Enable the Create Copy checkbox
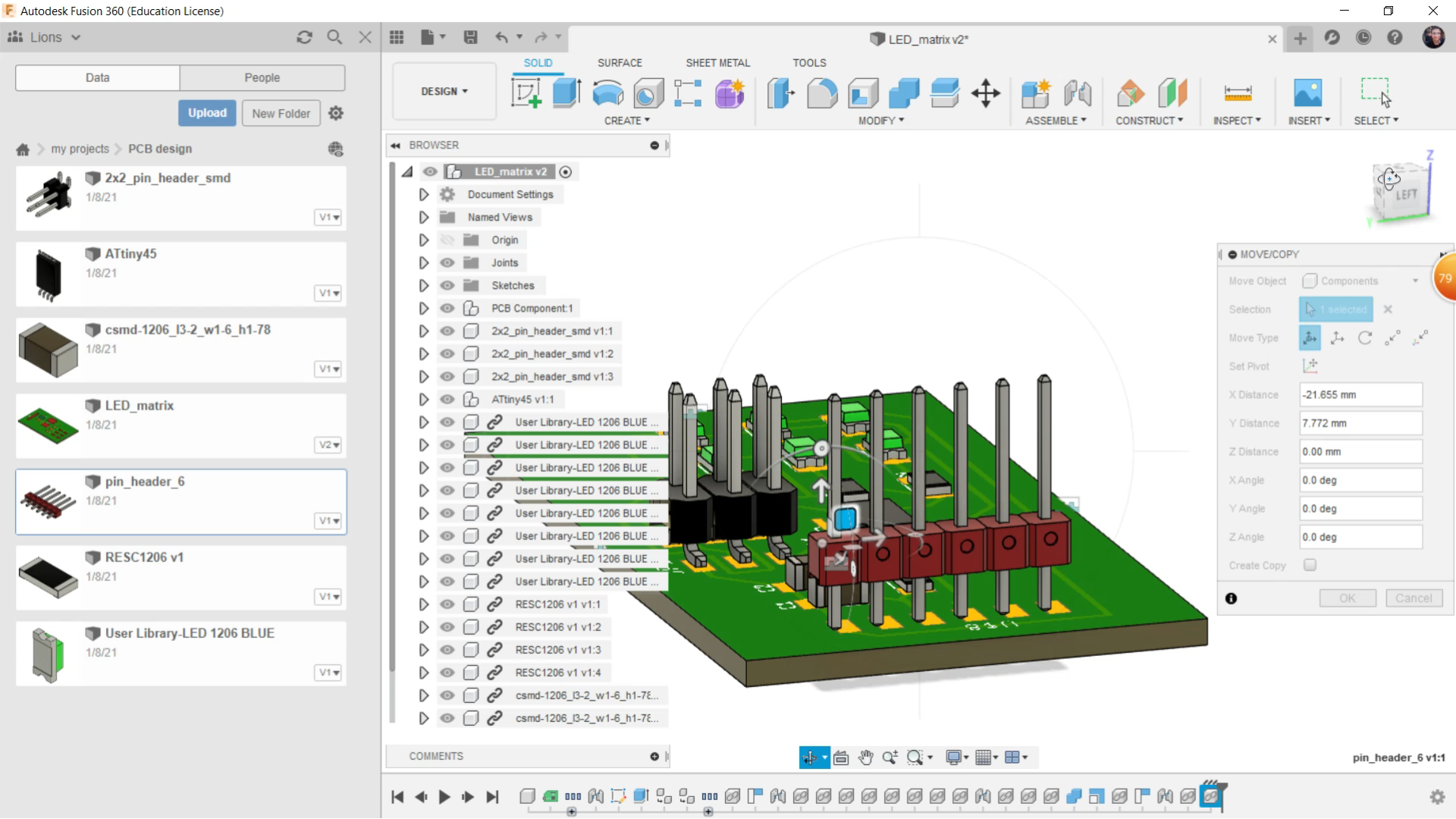Image resolution: width=1456 pixels, height=819 pixels. pos(1310,565)
